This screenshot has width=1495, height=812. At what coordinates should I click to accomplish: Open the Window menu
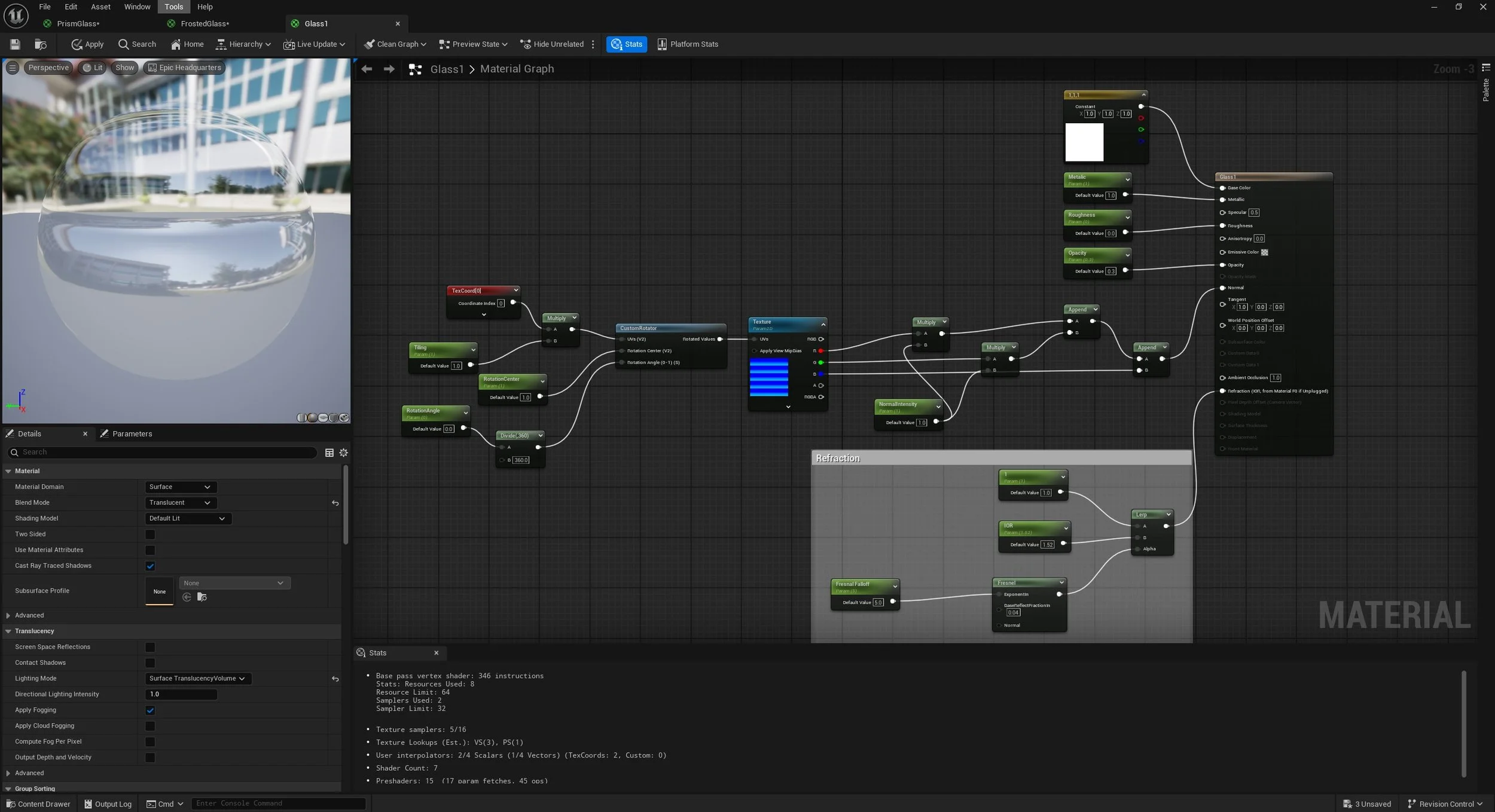click(137, 7)
